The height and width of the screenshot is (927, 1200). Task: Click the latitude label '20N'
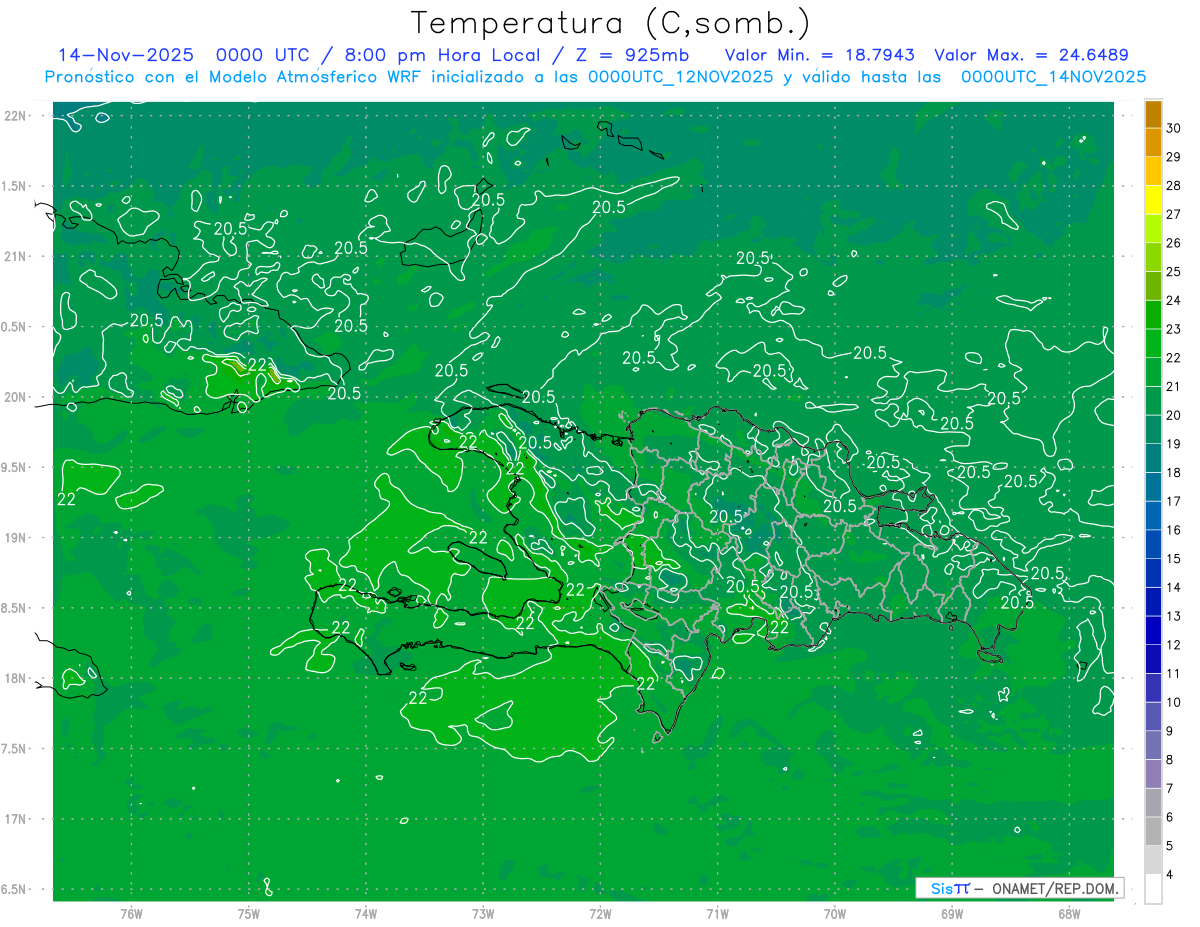[x=14, y=397]
